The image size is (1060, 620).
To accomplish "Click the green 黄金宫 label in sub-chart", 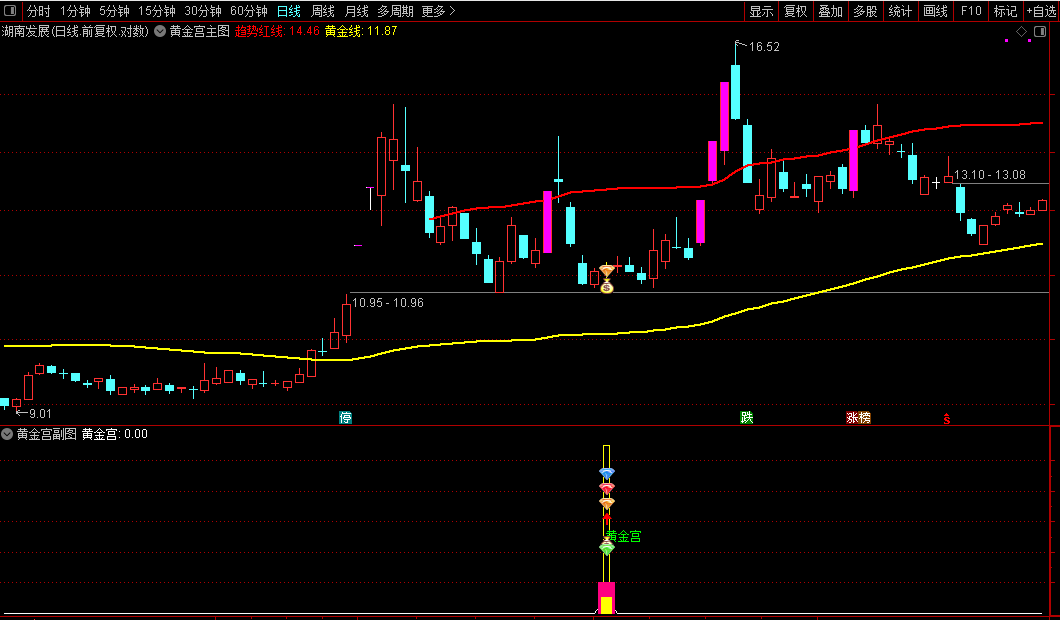I will [623, 536].
